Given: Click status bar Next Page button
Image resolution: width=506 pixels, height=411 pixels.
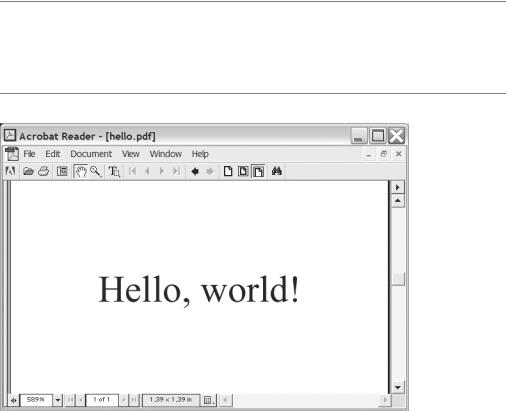Looking at the screenshot, I should point(124,400).
